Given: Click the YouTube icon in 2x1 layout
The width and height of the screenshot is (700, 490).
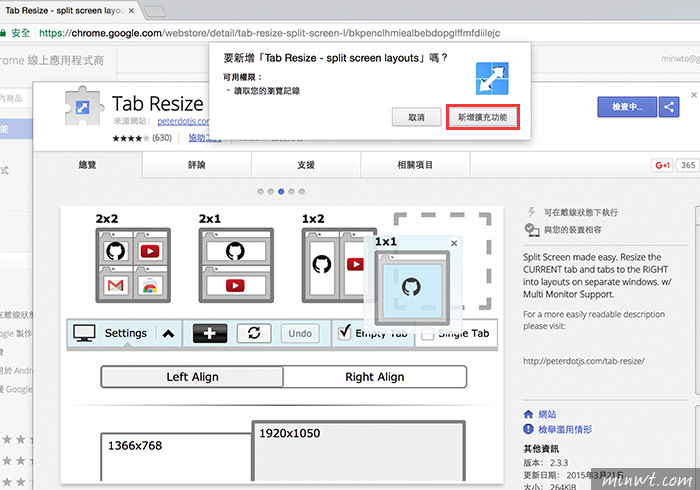Looking at the screenshot, I should [235, 285].
